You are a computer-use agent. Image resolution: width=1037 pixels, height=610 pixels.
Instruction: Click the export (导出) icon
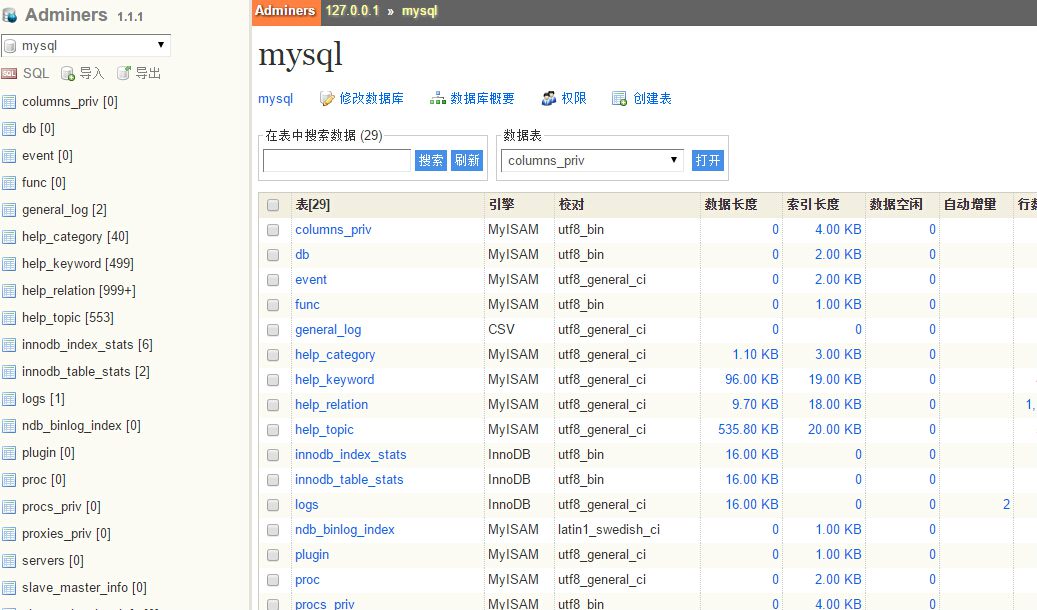(124, 73)
